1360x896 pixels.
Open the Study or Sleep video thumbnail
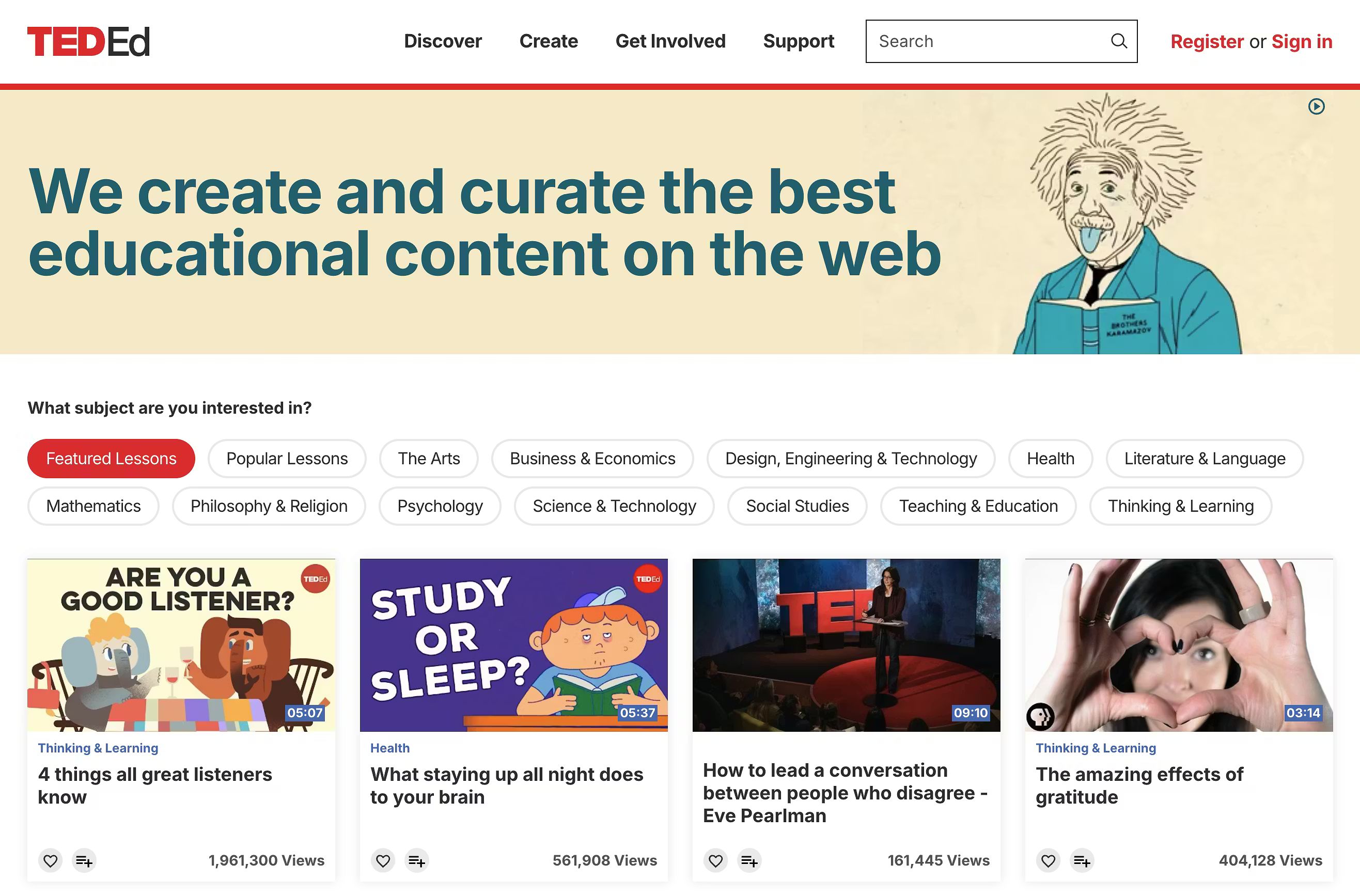coord(513,645)
